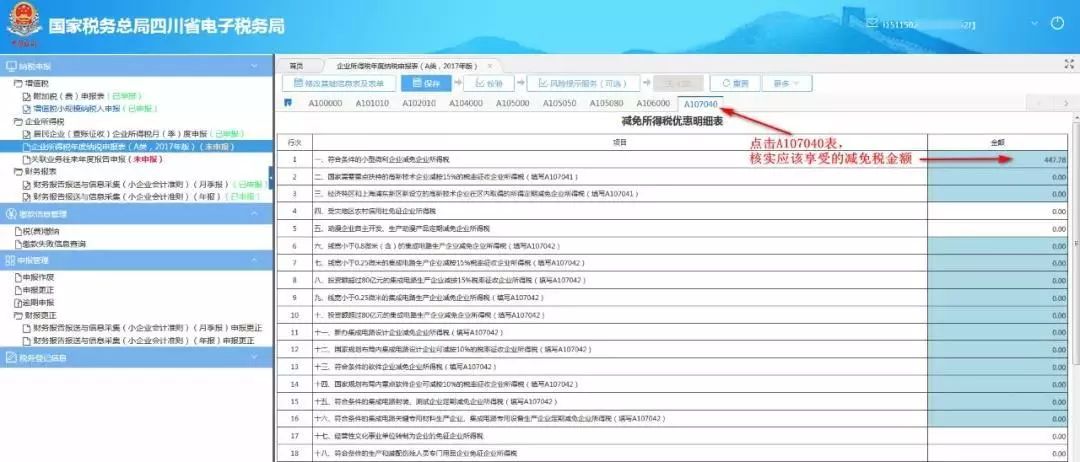Select form tab A105000

point(512,103)
